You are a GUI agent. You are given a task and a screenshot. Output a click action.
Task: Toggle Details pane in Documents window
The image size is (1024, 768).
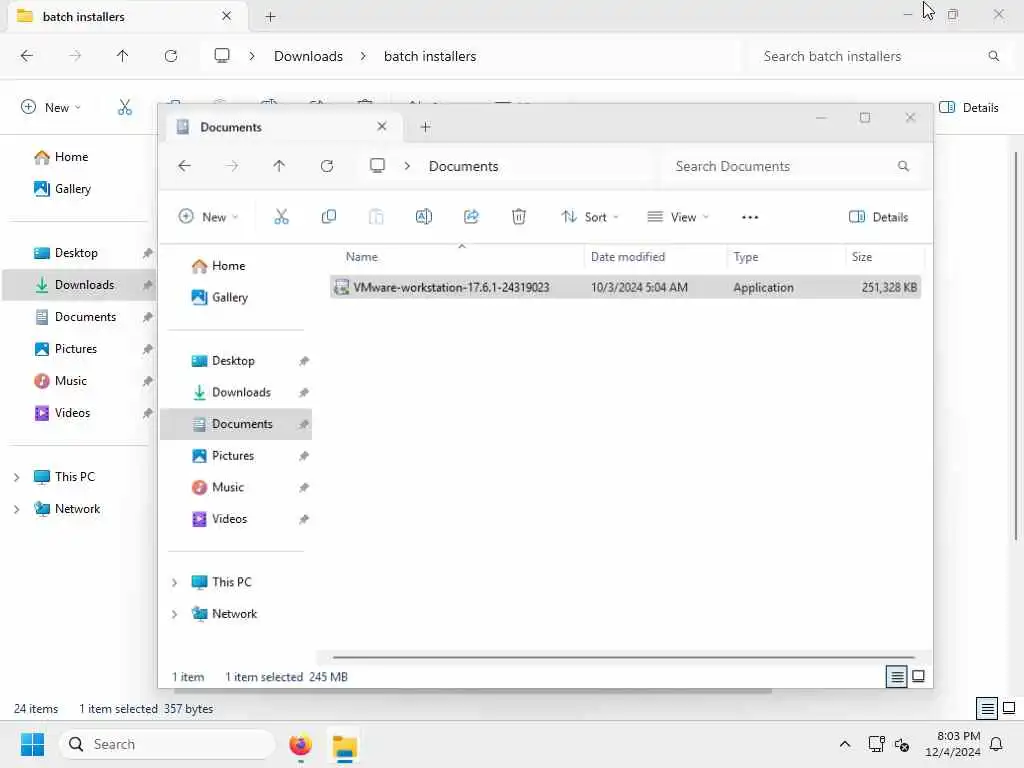(878, 217)
